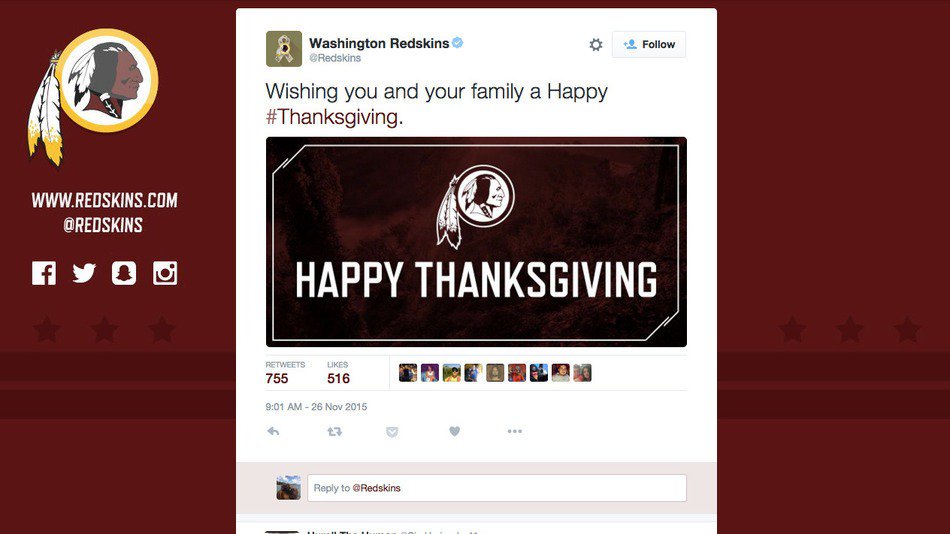Retweet the Thanksgiving tweet
Viewport: 950px width, 534px height.
[334, 432]
